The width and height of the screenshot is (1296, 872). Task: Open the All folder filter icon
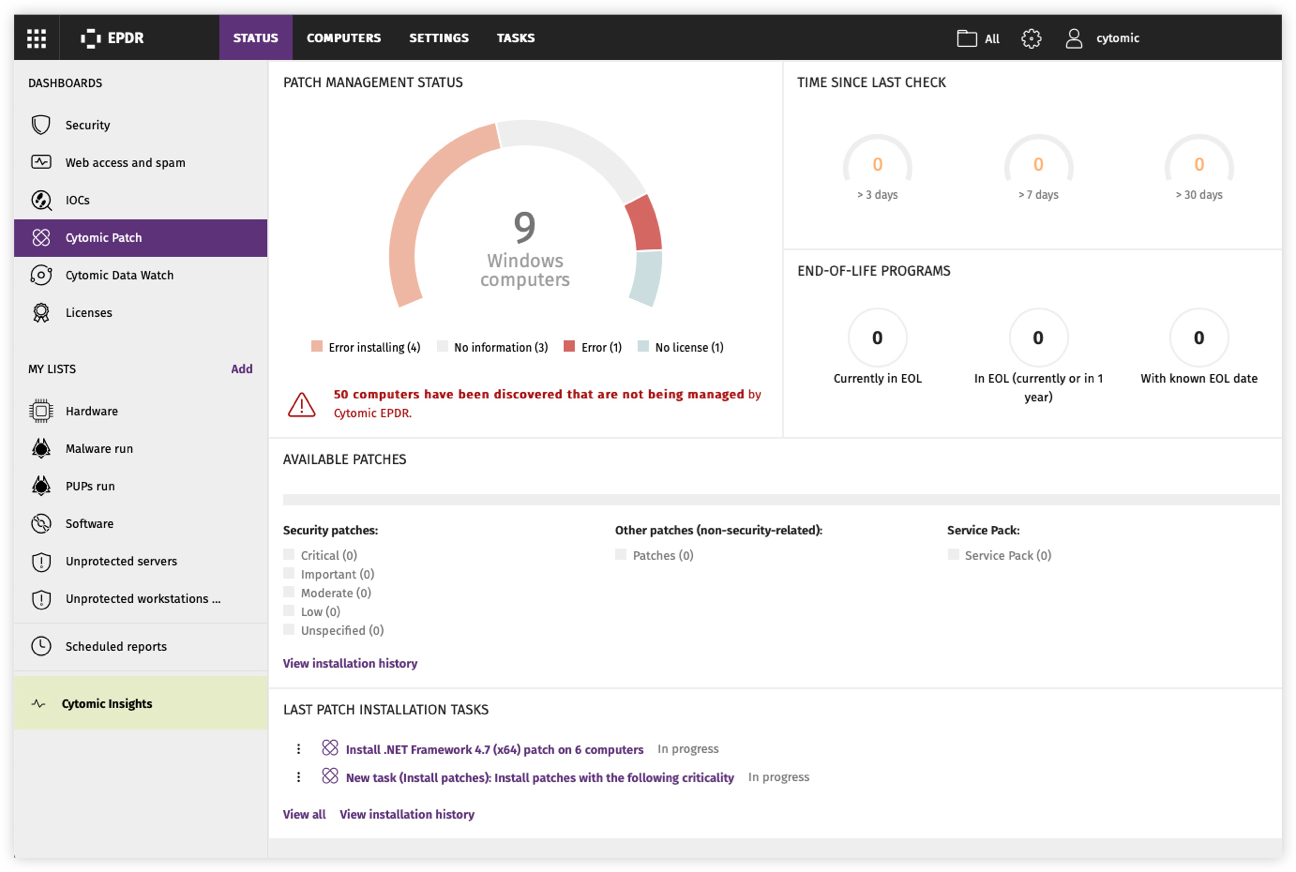(x=967, y=38)
